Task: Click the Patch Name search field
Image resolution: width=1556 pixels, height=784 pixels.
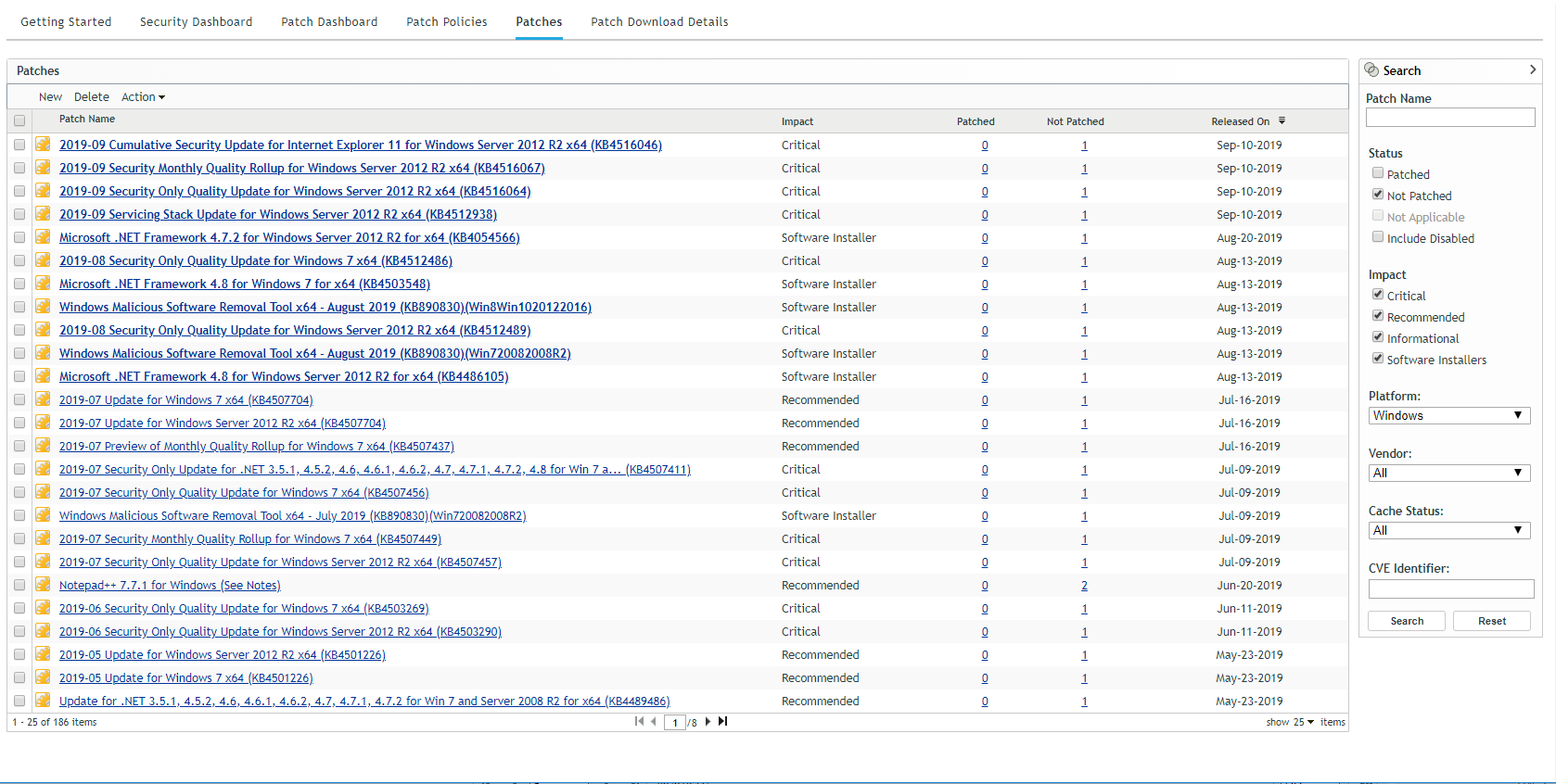Action: click(1449, 118)
